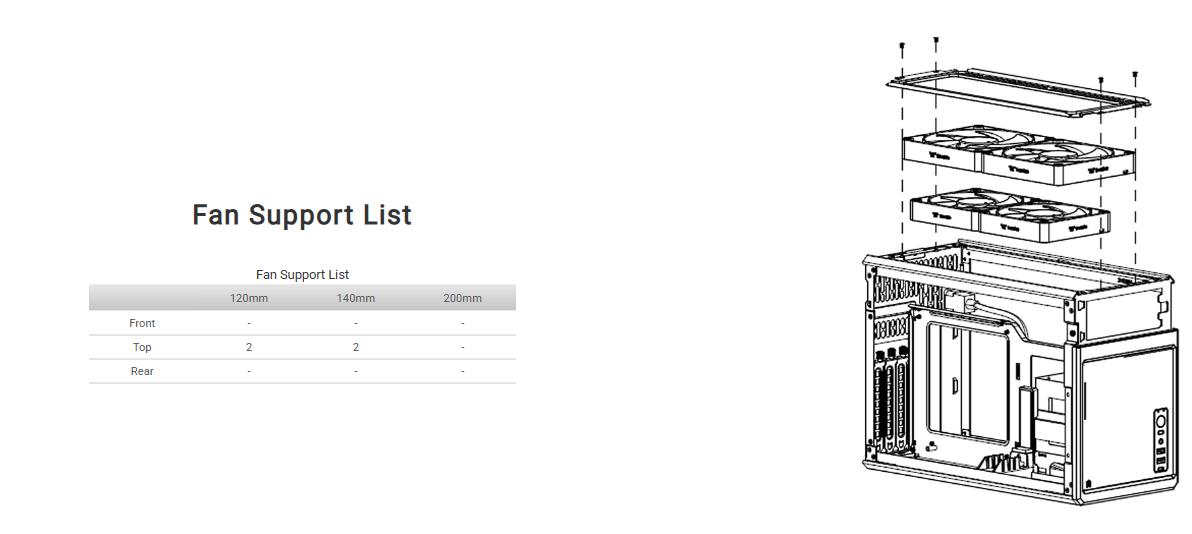Image resolution: width=1192 pixels, height=534 pixels.
Task: Click the rightmost screw above the top panel
Action: [1135, 74]
